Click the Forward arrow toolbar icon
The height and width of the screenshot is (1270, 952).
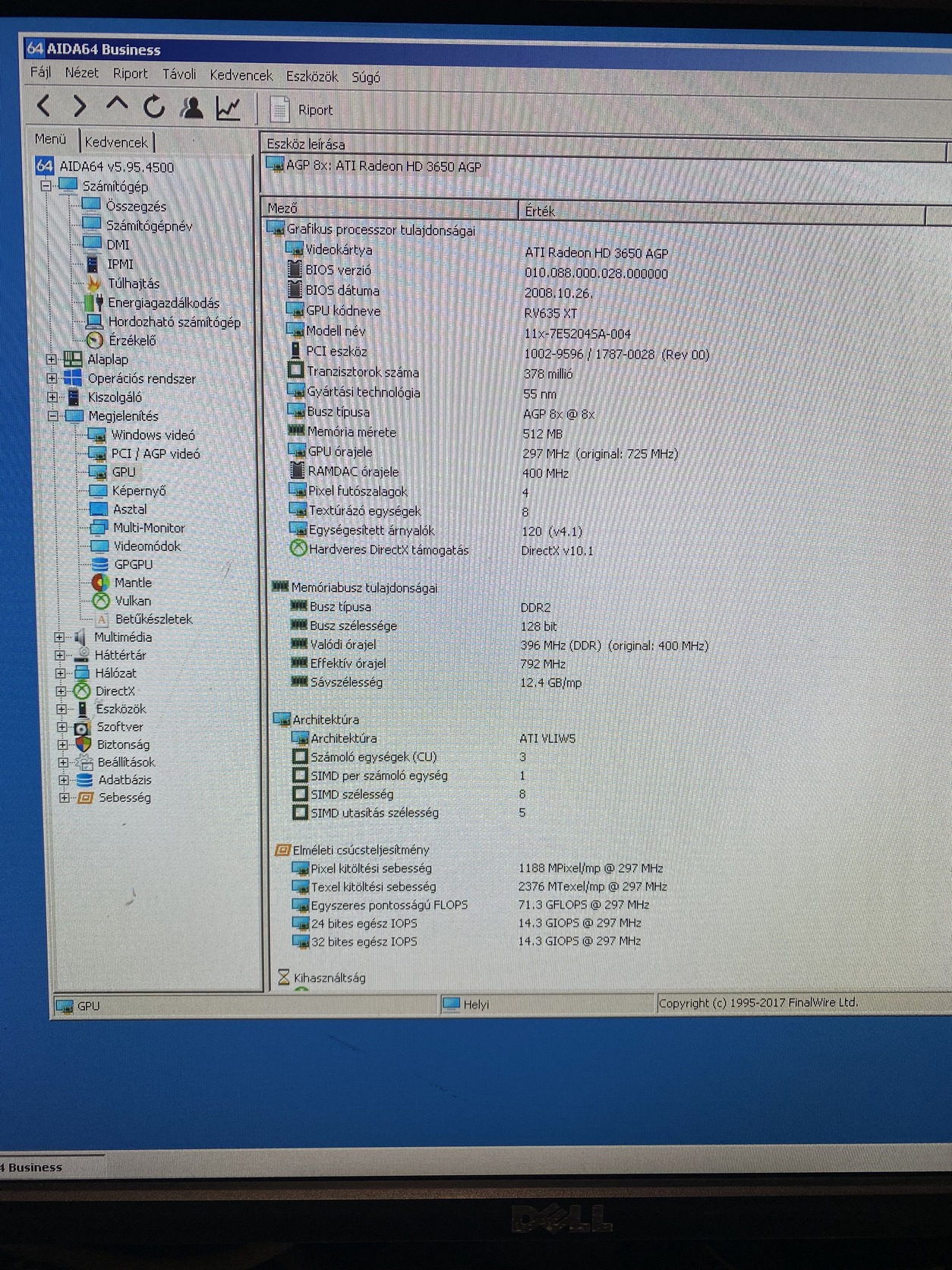pos(80,106)
